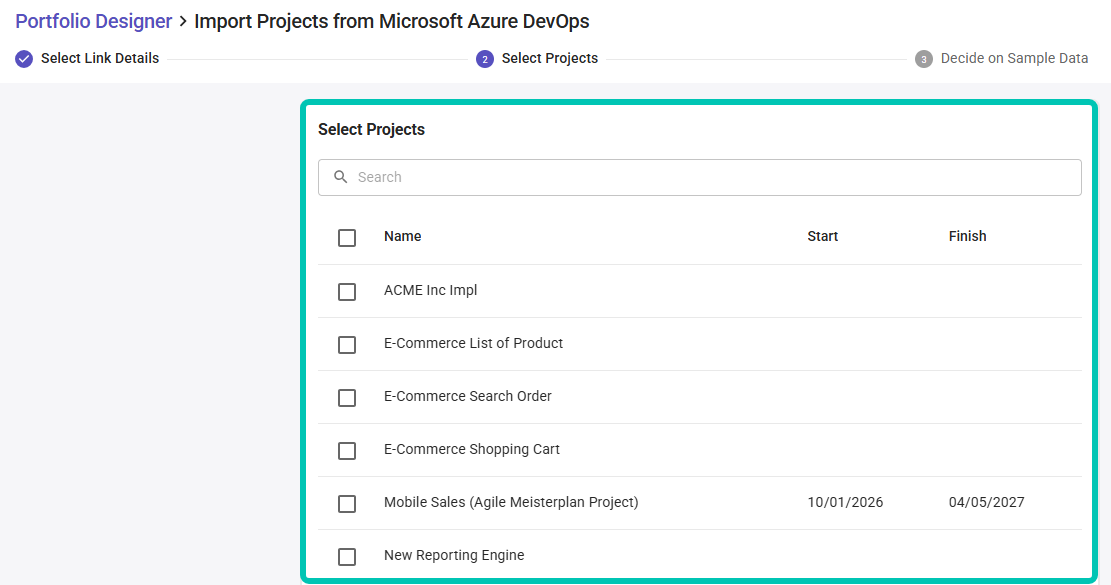Select E-Commerce Search Order name
Viewport: 1111px width, 585px height.
(468, 396)
